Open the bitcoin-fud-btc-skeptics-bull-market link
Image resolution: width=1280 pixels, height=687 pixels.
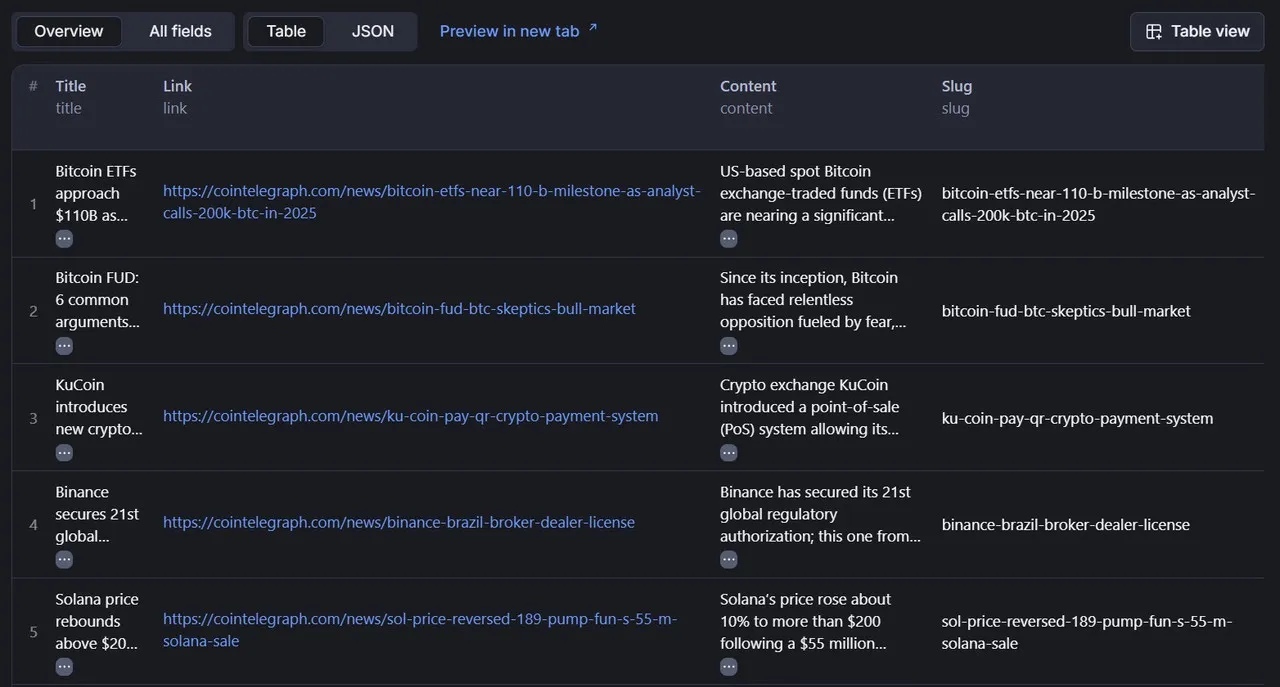(x=399, y=309)
